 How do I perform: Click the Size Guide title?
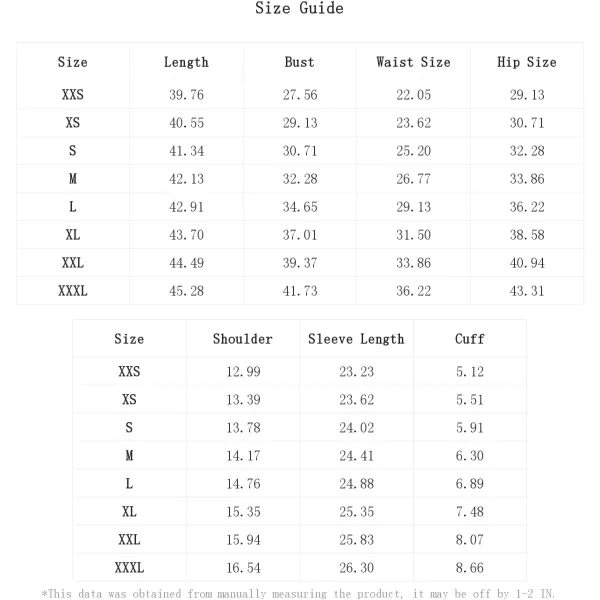click(299, 8)
